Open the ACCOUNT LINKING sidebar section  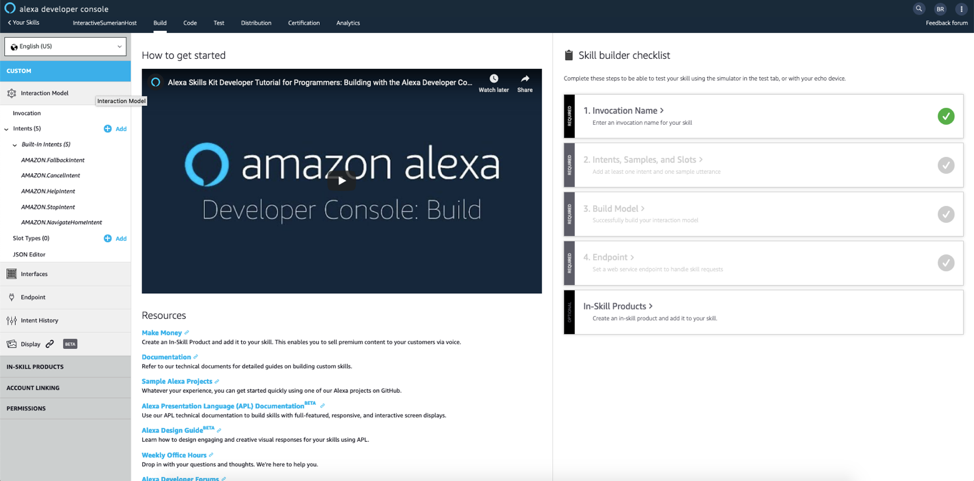coord(65,388)
